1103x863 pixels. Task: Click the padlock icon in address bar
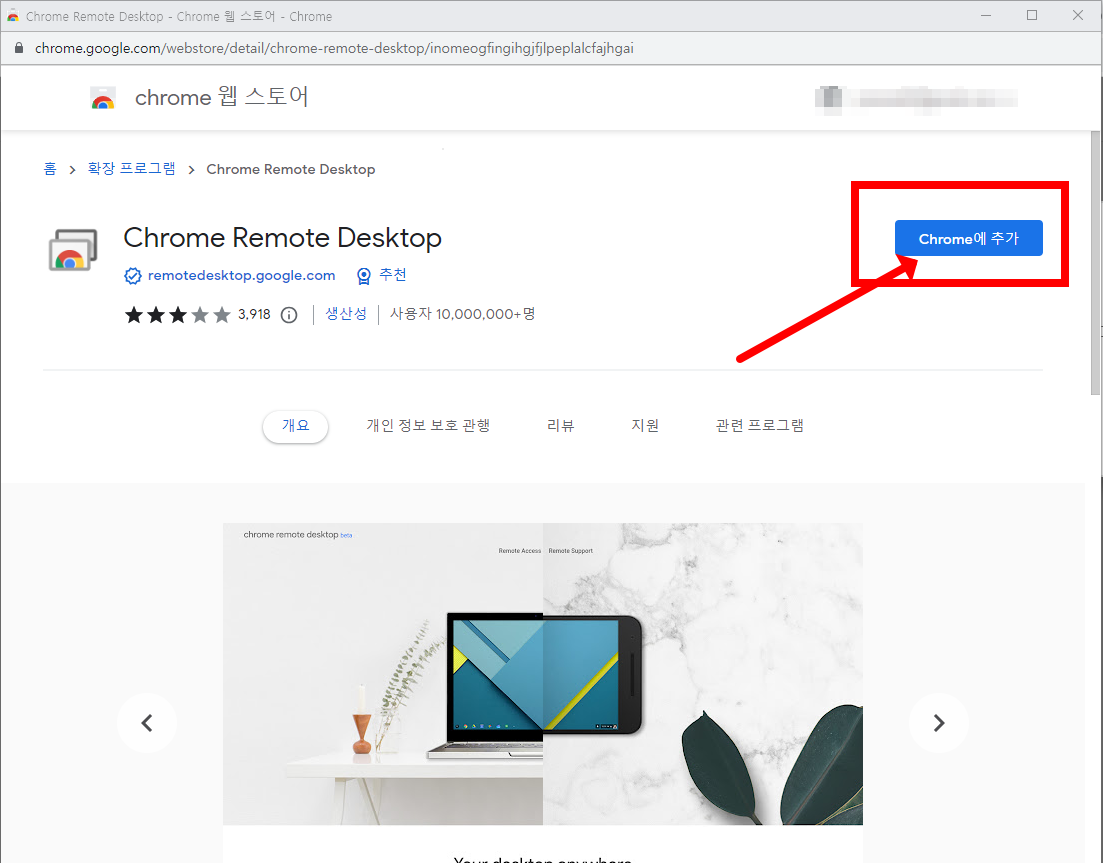tap(18, 47)
